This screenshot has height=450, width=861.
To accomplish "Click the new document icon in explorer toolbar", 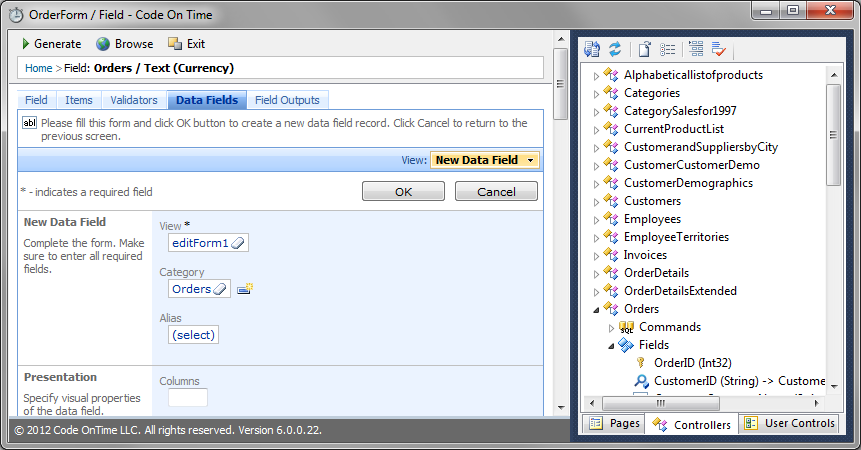I will pyautogui.click(x=645, y=49).
